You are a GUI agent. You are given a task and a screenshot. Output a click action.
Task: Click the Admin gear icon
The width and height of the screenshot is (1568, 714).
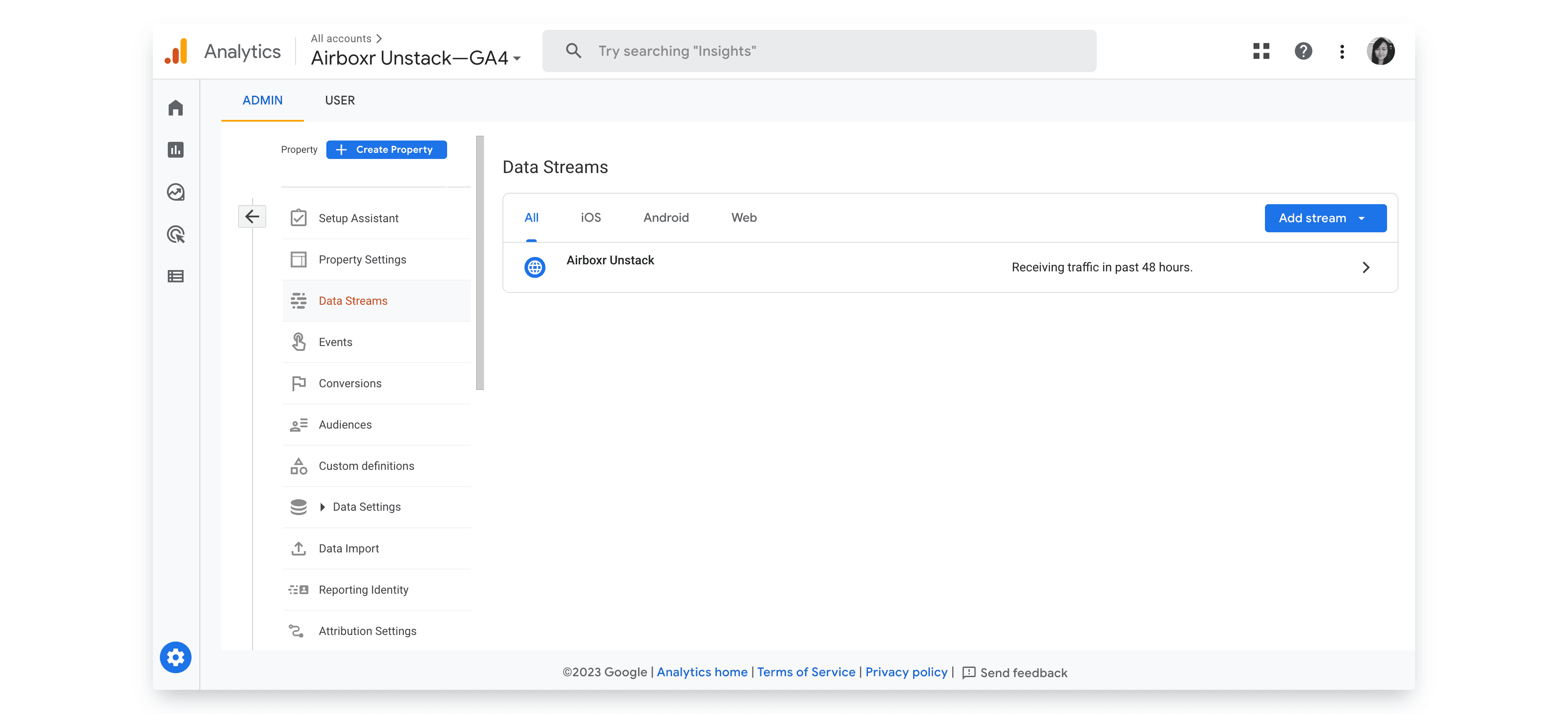pyautogui.click(x=175, y=657)
